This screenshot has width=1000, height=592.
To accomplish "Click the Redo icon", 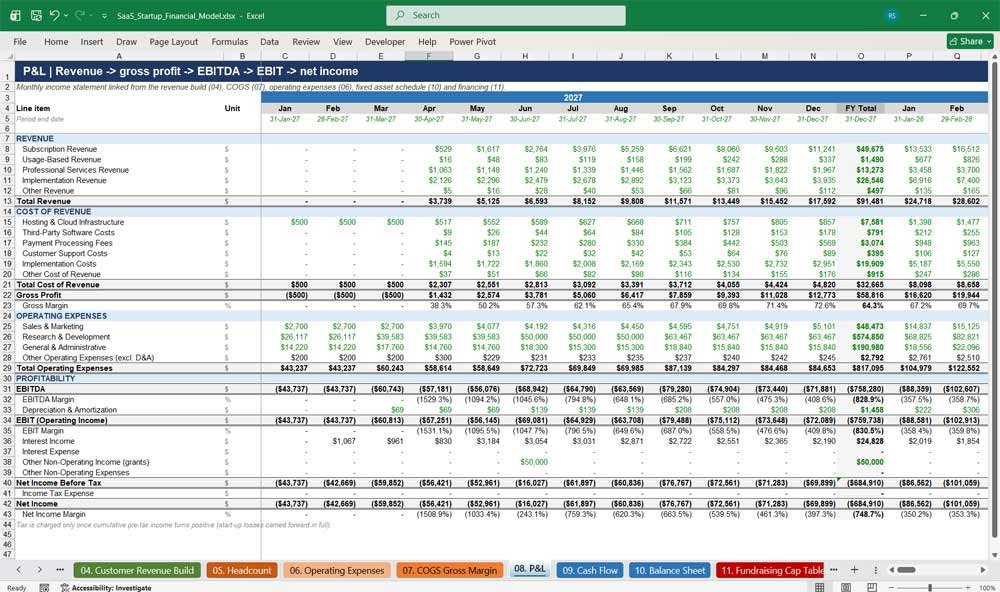I will coord(80,15).
